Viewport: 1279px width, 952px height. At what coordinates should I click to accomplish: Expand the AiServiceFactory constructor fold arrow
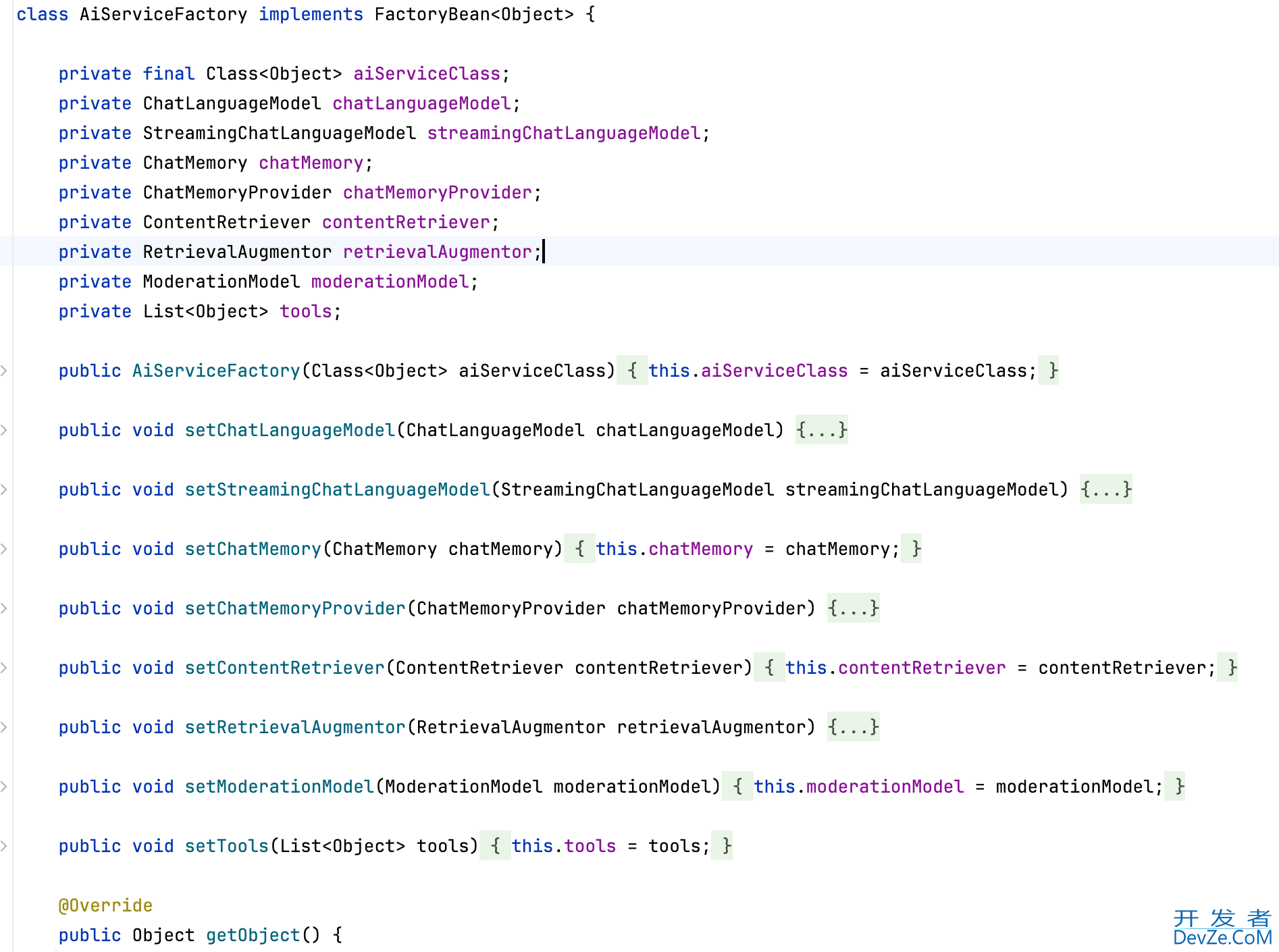[x=4, y=371]
